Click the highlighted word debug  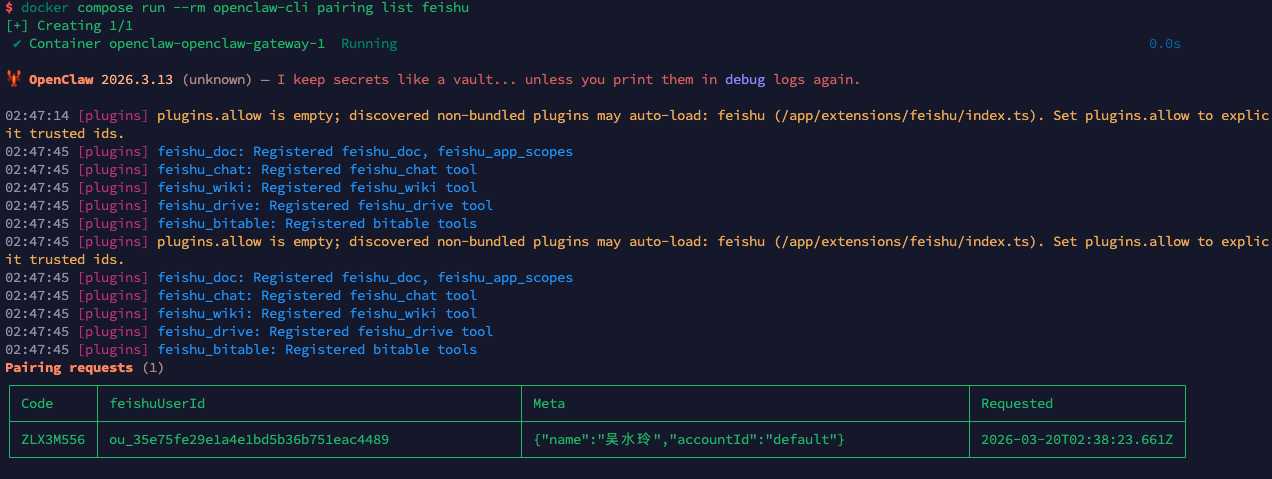[745, 79]
